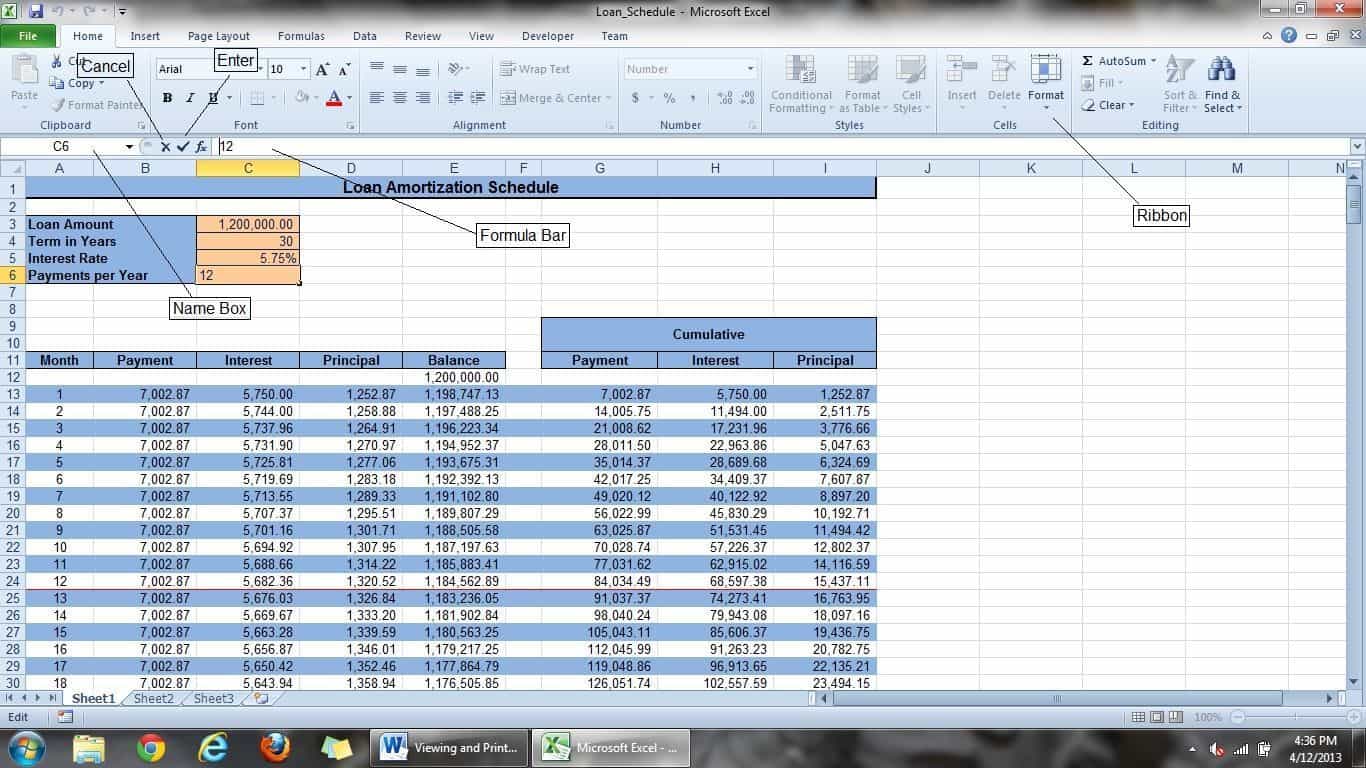Viewport: 1366px width, 768px height.
Task: Open the Number format dropdown
Action: [x=751, y=69]
